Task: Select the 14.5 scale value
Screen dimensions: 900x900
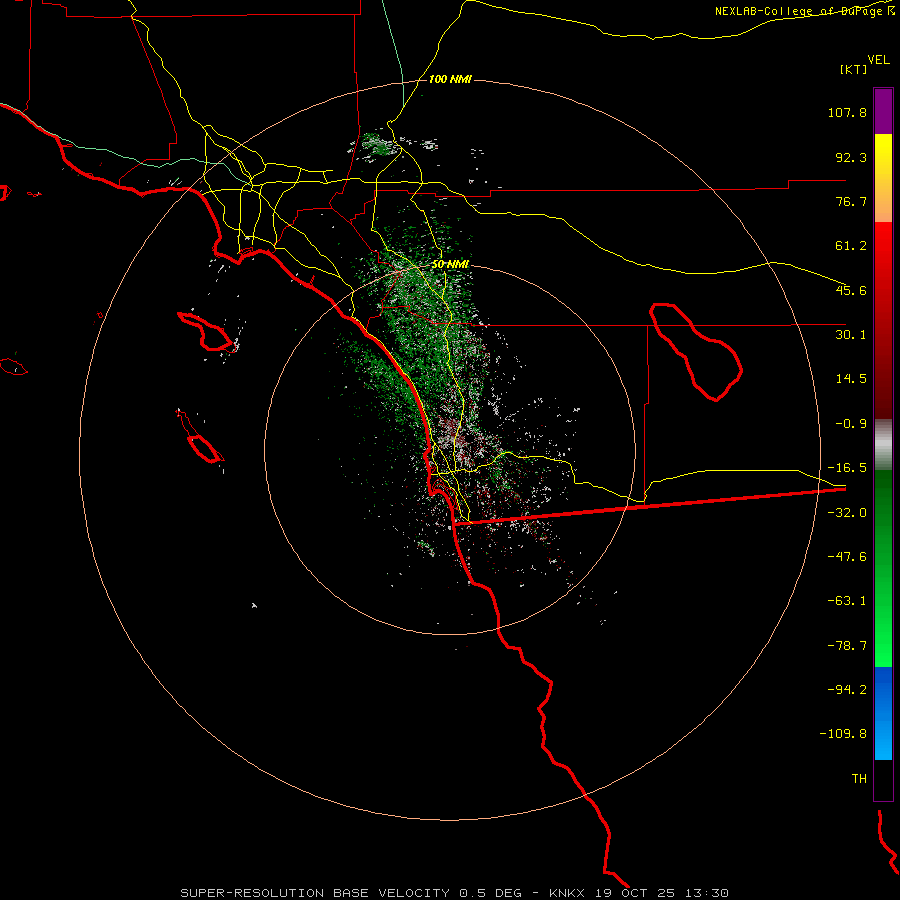Action: (851, 379)
